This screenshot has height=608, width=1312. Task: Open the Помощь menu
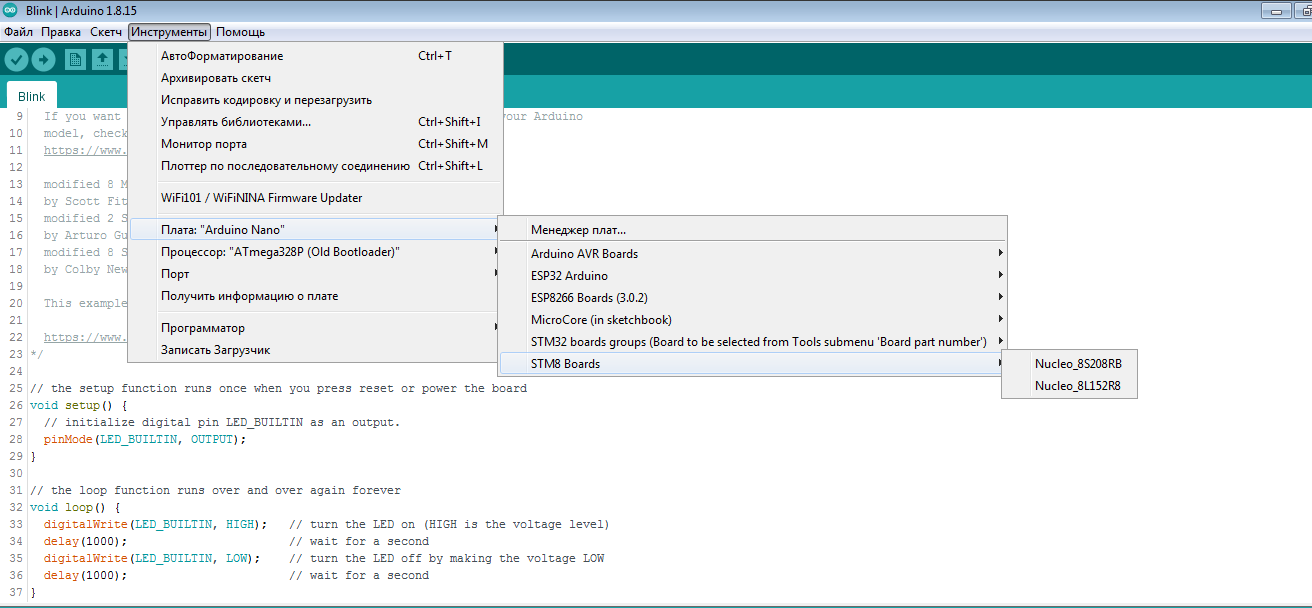(240, 32)
